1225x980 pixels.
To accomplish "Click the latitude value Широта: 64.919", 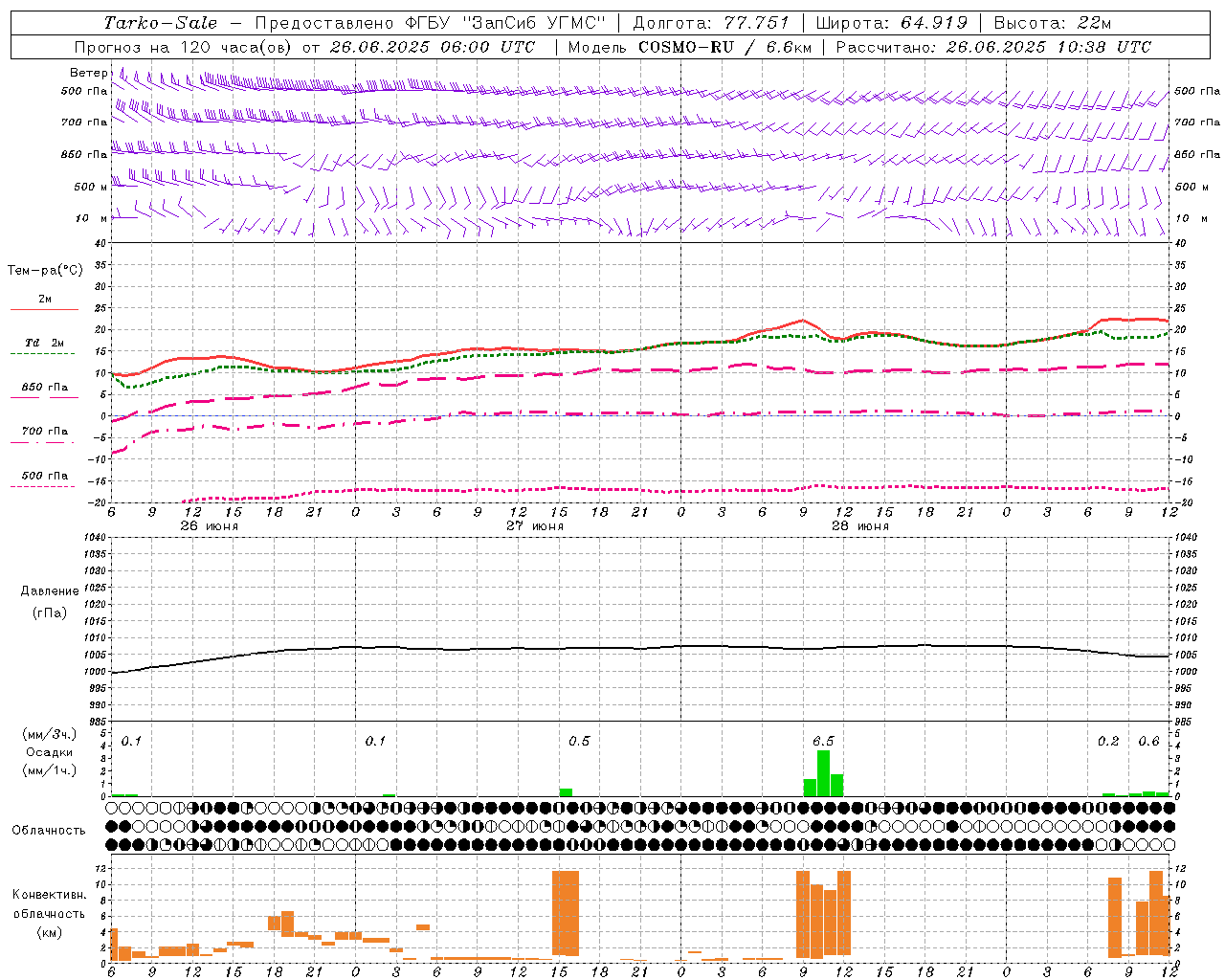I will pos(892,23).
